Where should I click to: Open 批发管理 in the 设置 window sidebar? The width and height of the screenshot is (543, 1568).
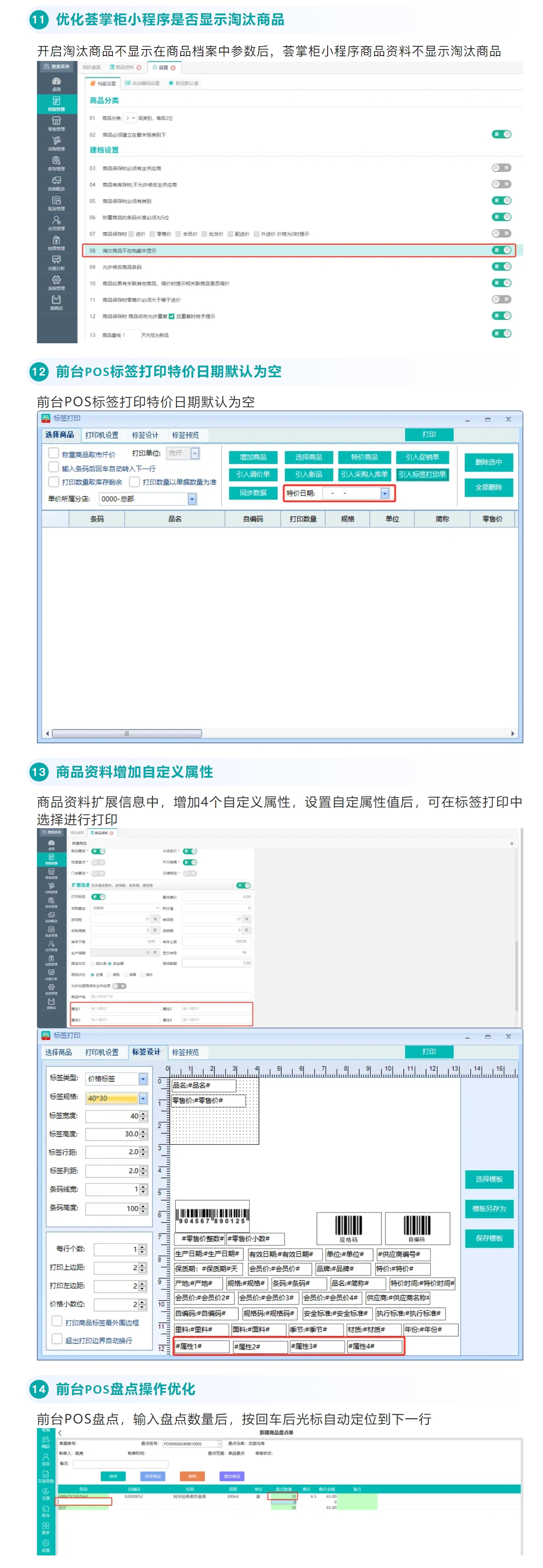pos(57,203)
